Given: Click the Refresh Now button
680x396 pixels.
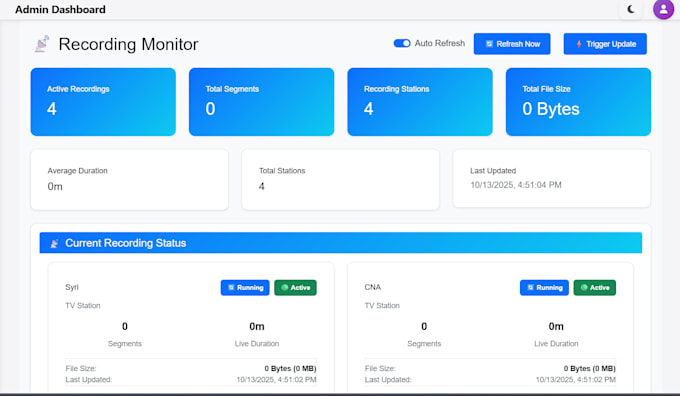Looking at the screenshot, I should click(512, 44).
